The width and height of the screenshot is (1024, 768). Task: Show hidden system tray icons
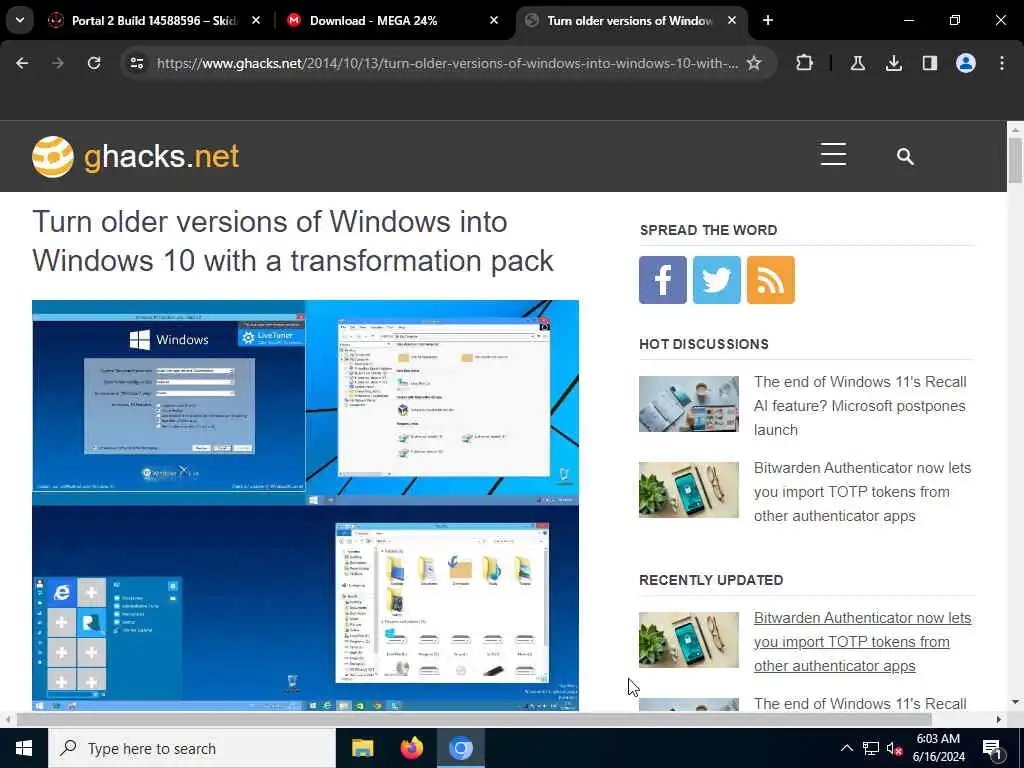point(846,748)
